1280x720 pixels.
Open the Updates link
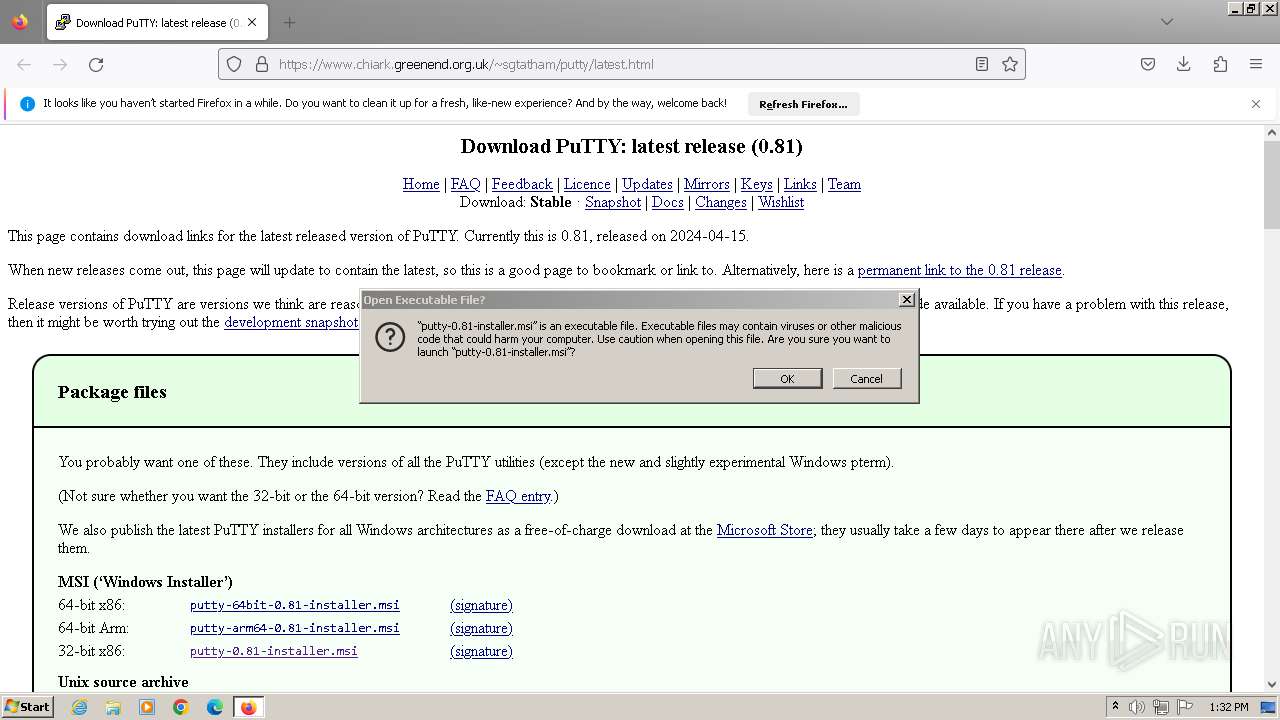click(x=647, y=184)
